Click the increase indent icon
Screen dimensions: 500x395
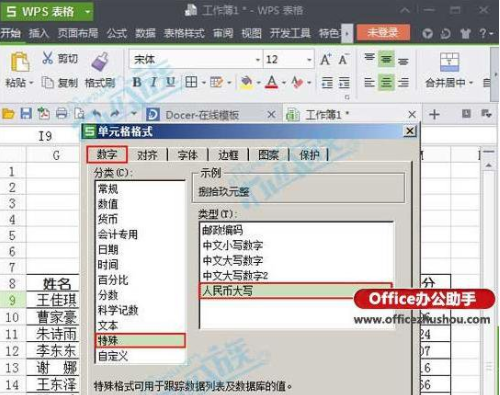tap(344, 82)
